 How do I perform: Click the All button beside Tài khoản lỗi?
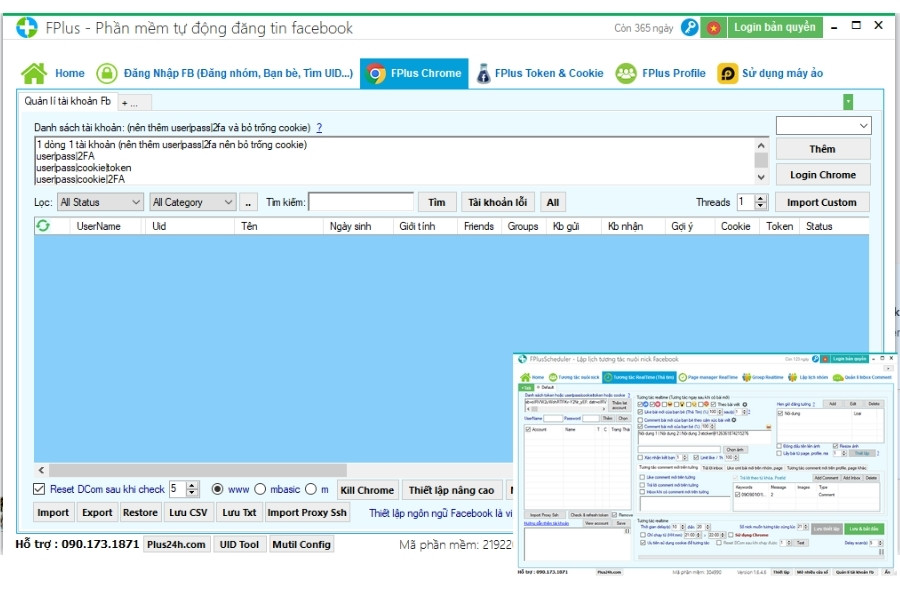(x=553, y=202)
